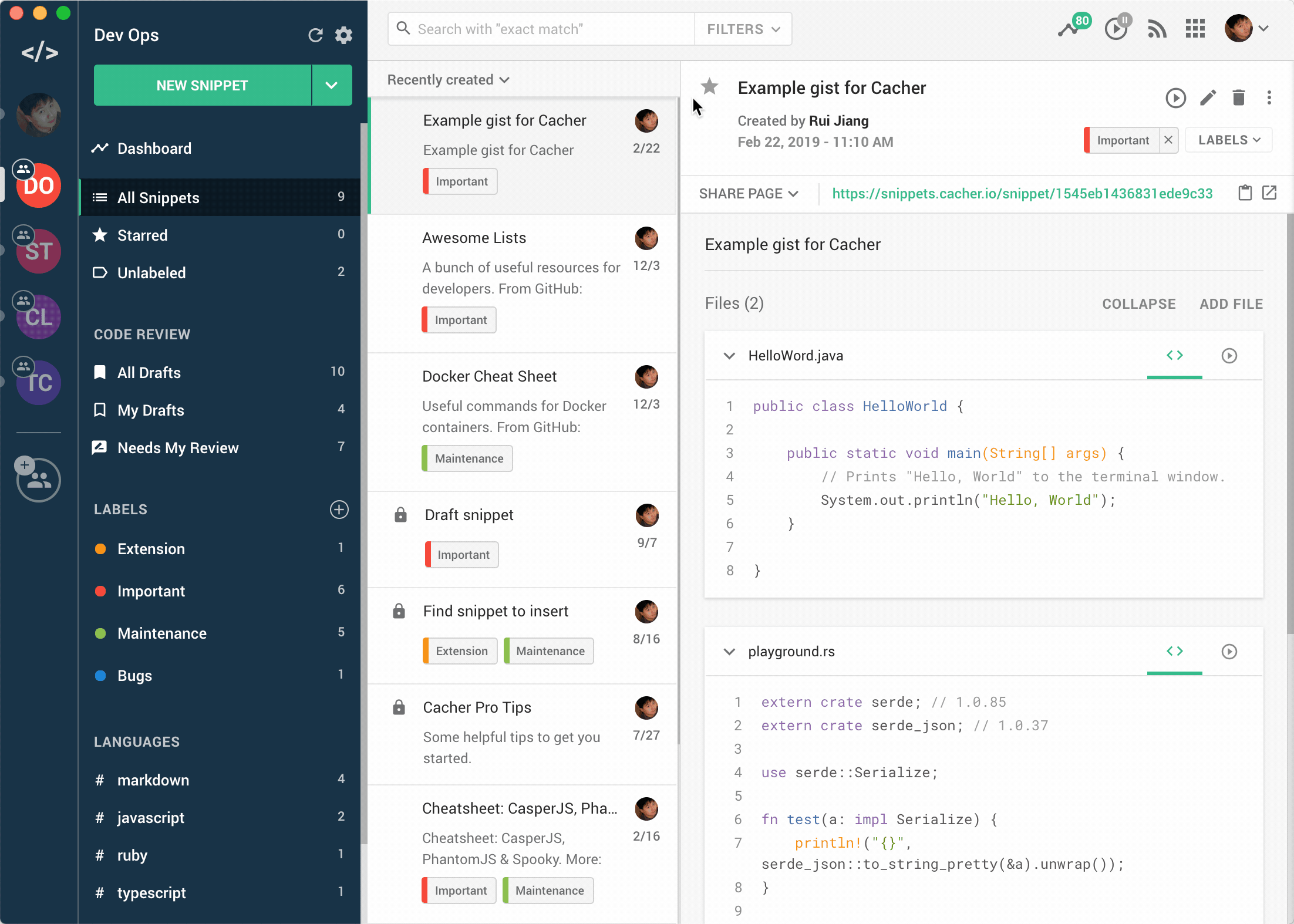Click the NEW SNIPPET button

click(203, 85)
